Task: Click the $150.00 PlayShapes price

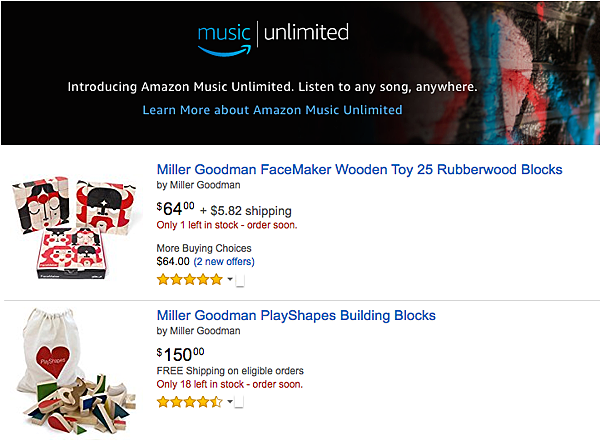Action: click(x=181, y=354)
